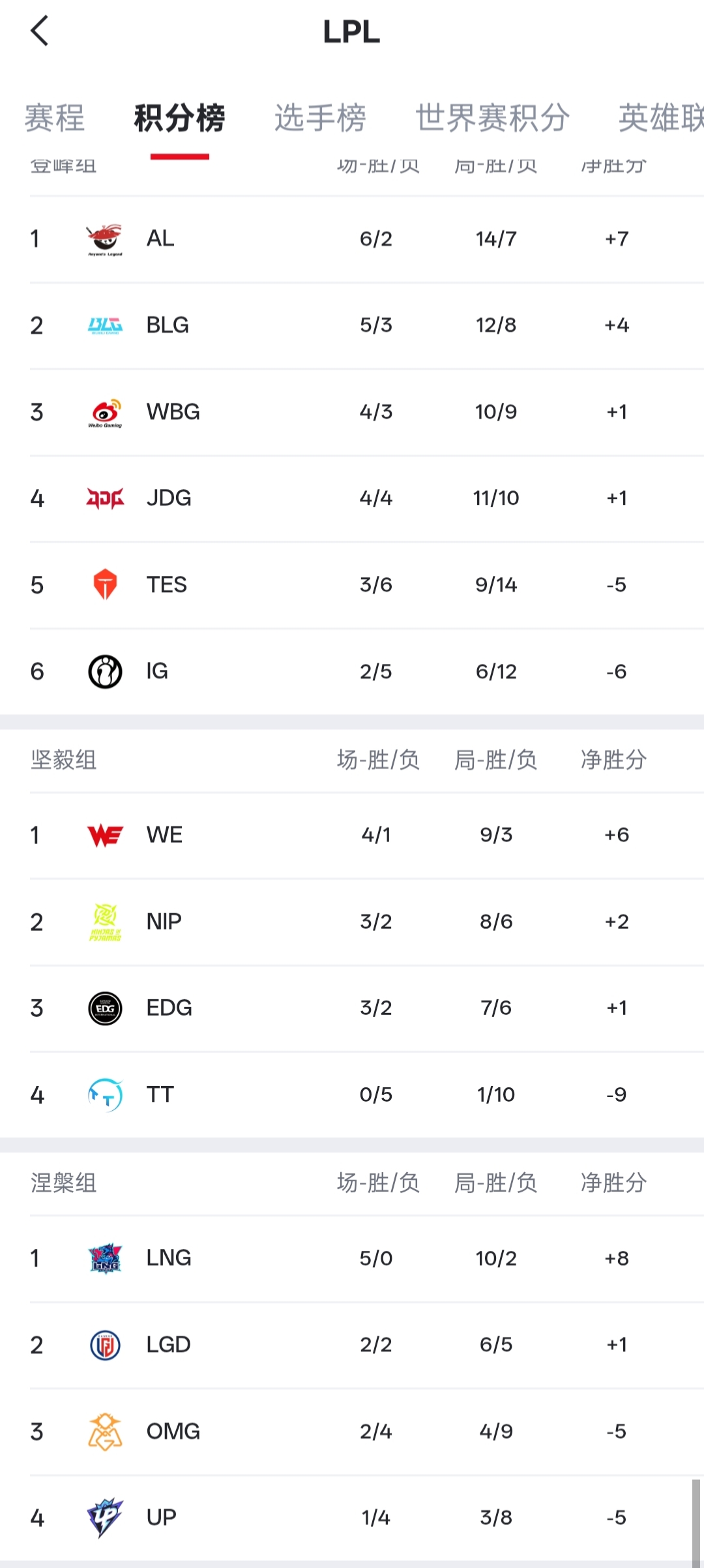704x1568 pixels.
Task: Tap the BLG team logo
Action: [x=105, y=325]
